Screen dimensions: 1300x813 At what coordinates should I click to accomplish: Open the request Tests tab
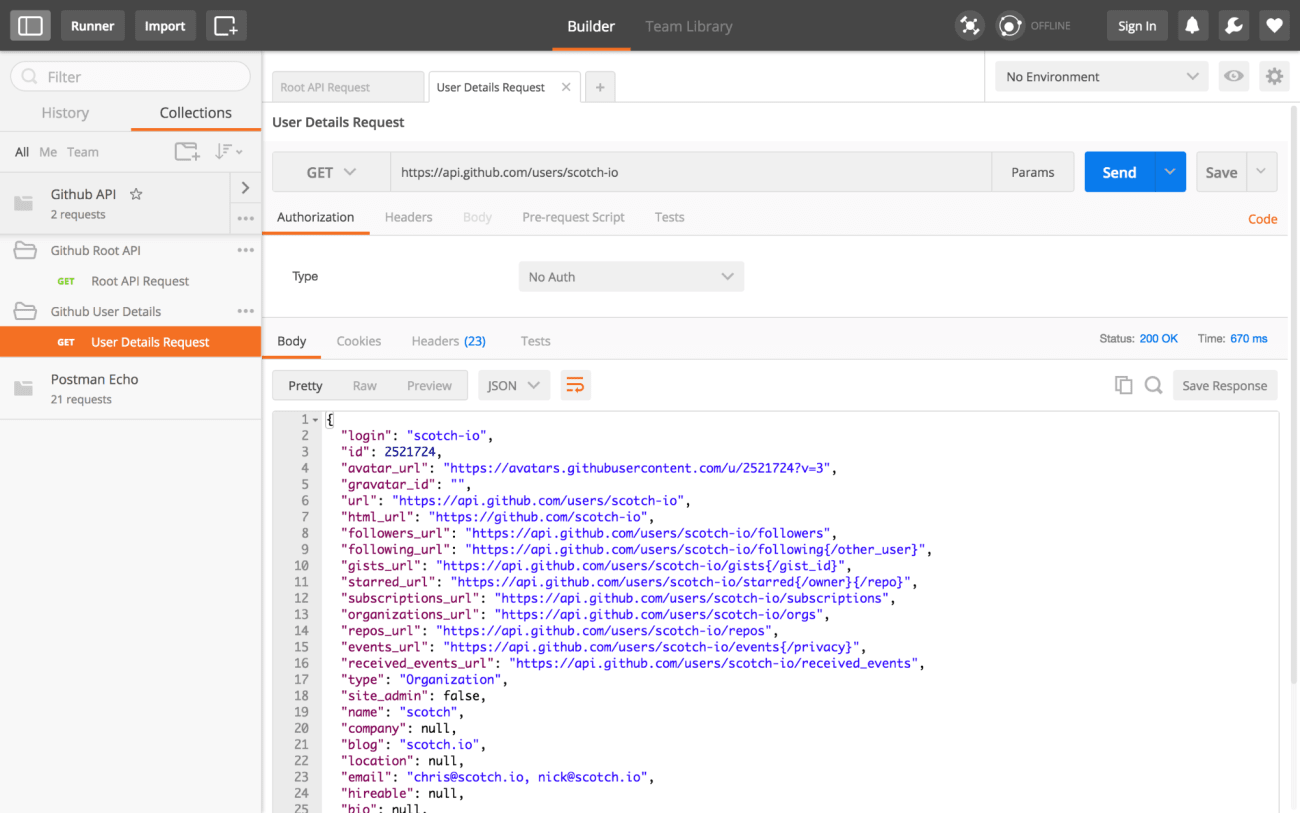[x=669, y=217]
